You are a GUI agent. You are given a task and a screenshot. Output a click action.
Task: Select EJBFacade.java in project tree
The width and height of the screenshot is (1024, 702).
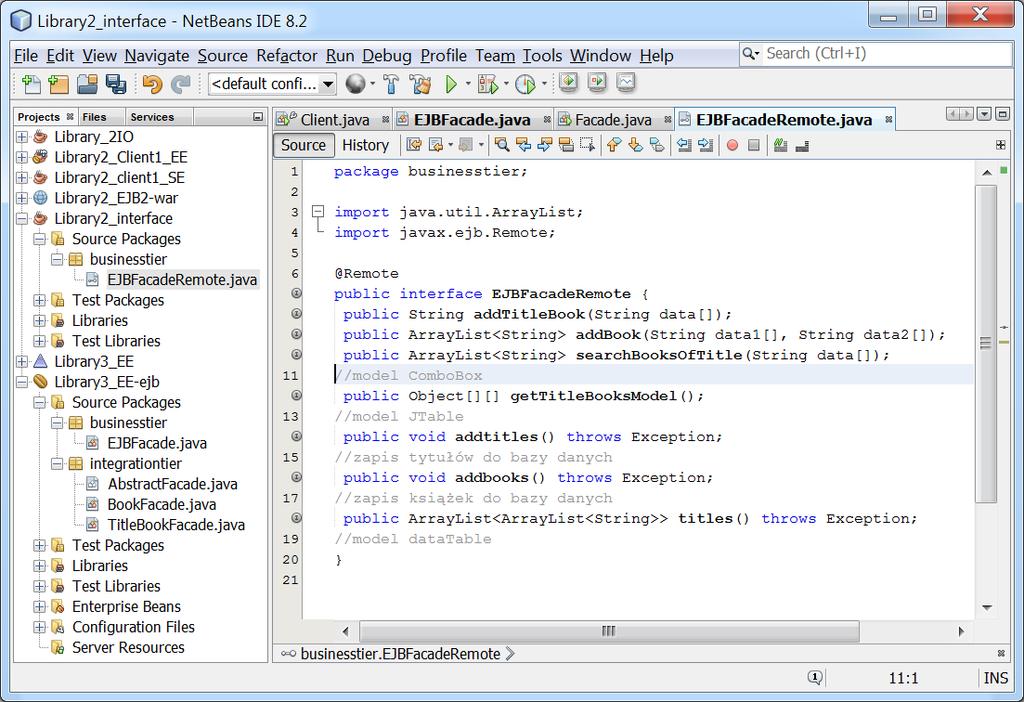coord(157,443)
